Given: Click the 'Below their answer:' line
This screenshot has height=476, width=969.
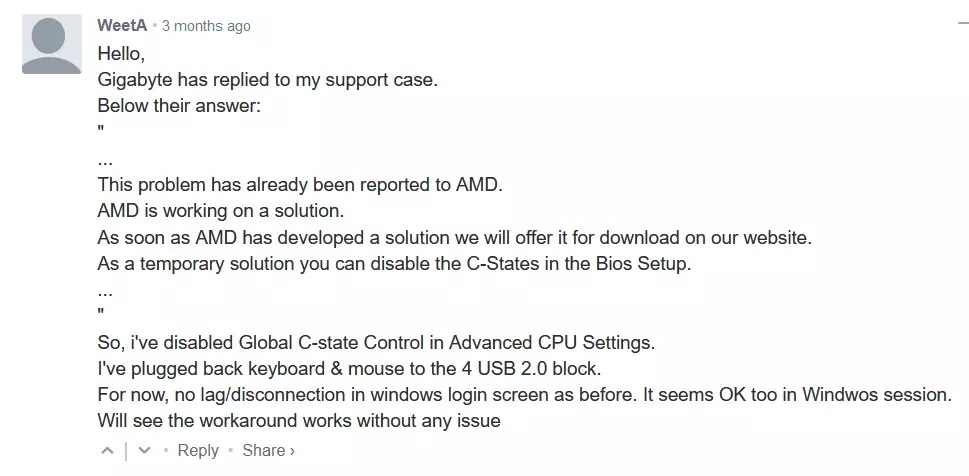Looking at the screenshot, I should click(x=179, y=106).
